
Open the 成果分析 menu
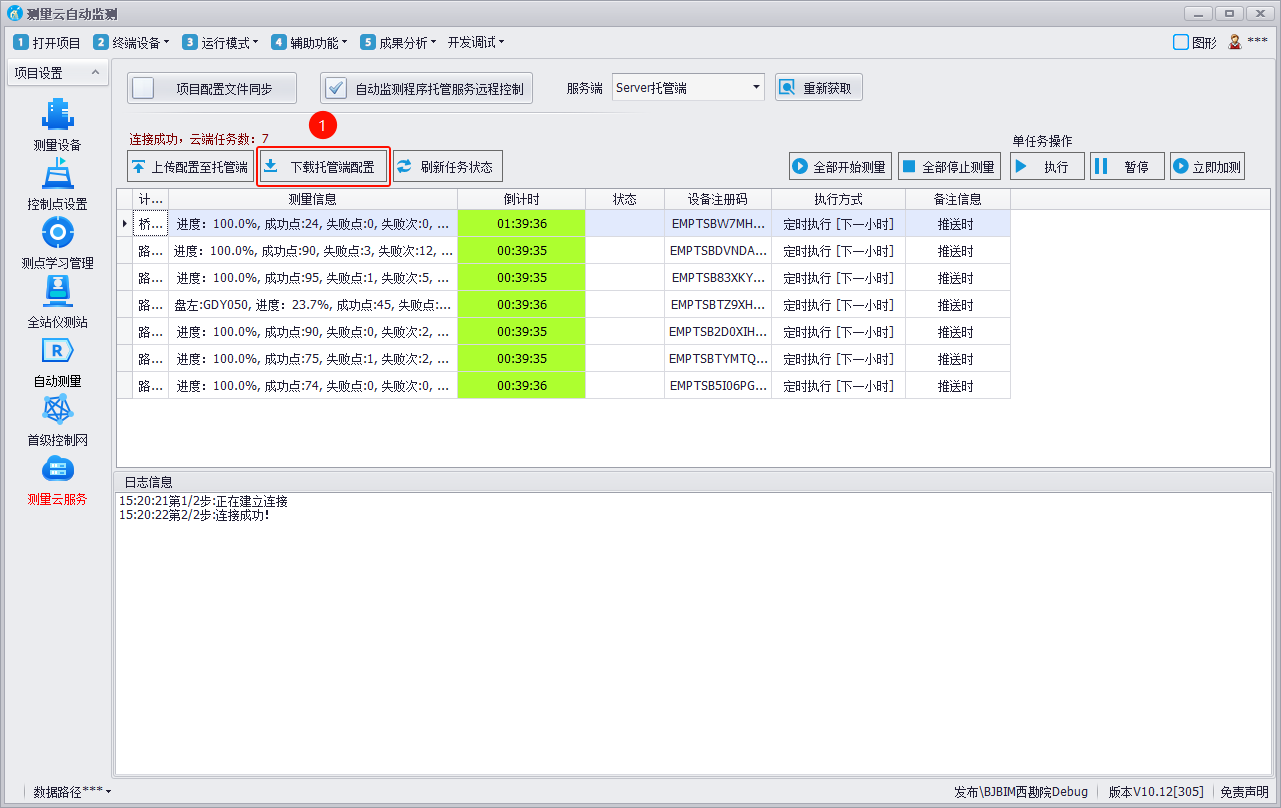pyautogui.click(x=400, y=42)
